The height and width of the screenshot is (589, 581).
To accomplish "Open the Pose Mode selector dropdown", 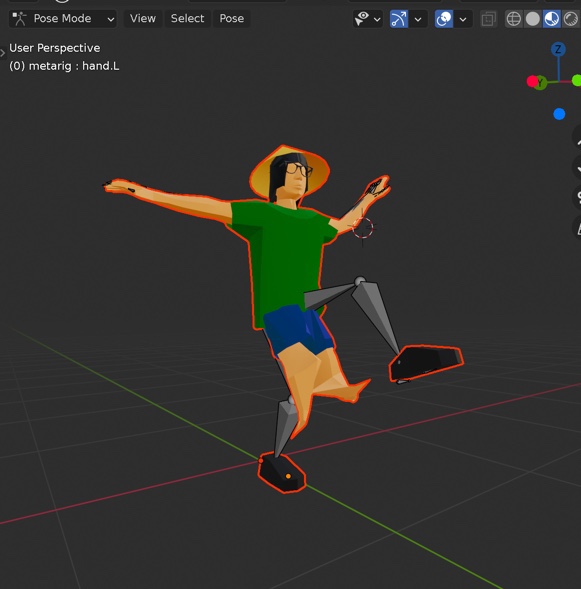I will tap(63, 18).
